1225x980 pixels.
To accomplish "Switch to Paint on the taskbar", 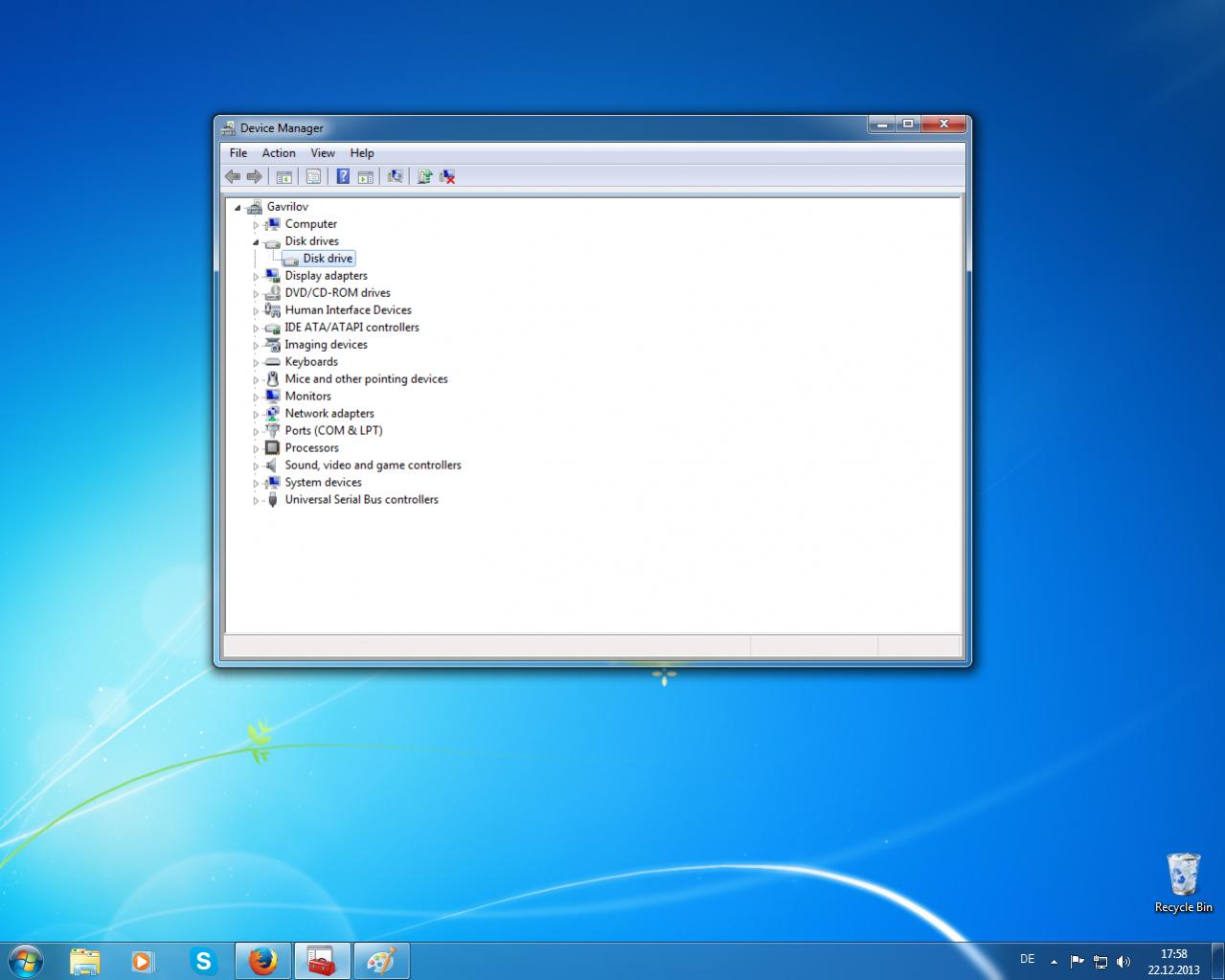I will (x=381, y=961).
